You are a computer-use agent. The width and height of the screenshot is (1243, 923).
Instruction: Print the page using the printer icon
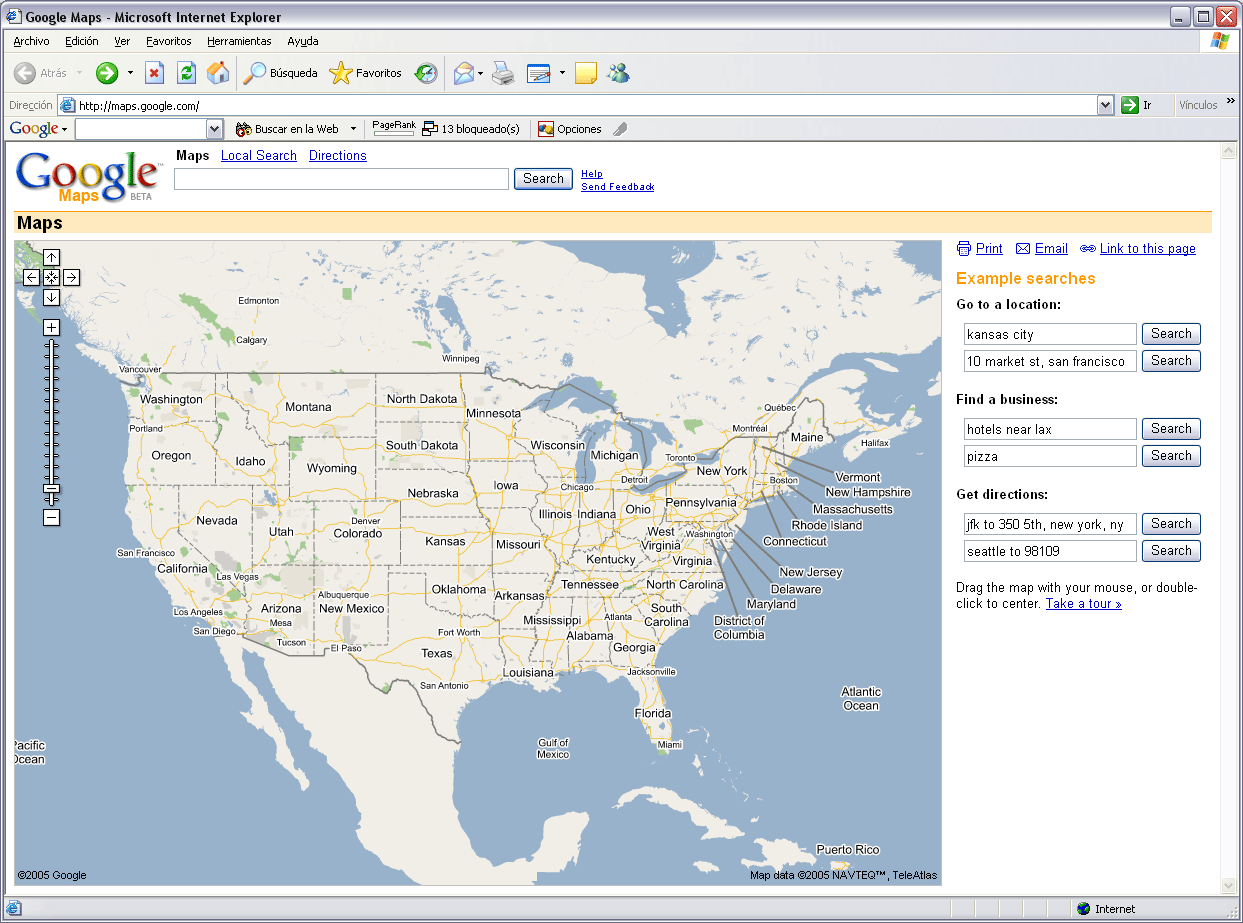click(503, 73)
